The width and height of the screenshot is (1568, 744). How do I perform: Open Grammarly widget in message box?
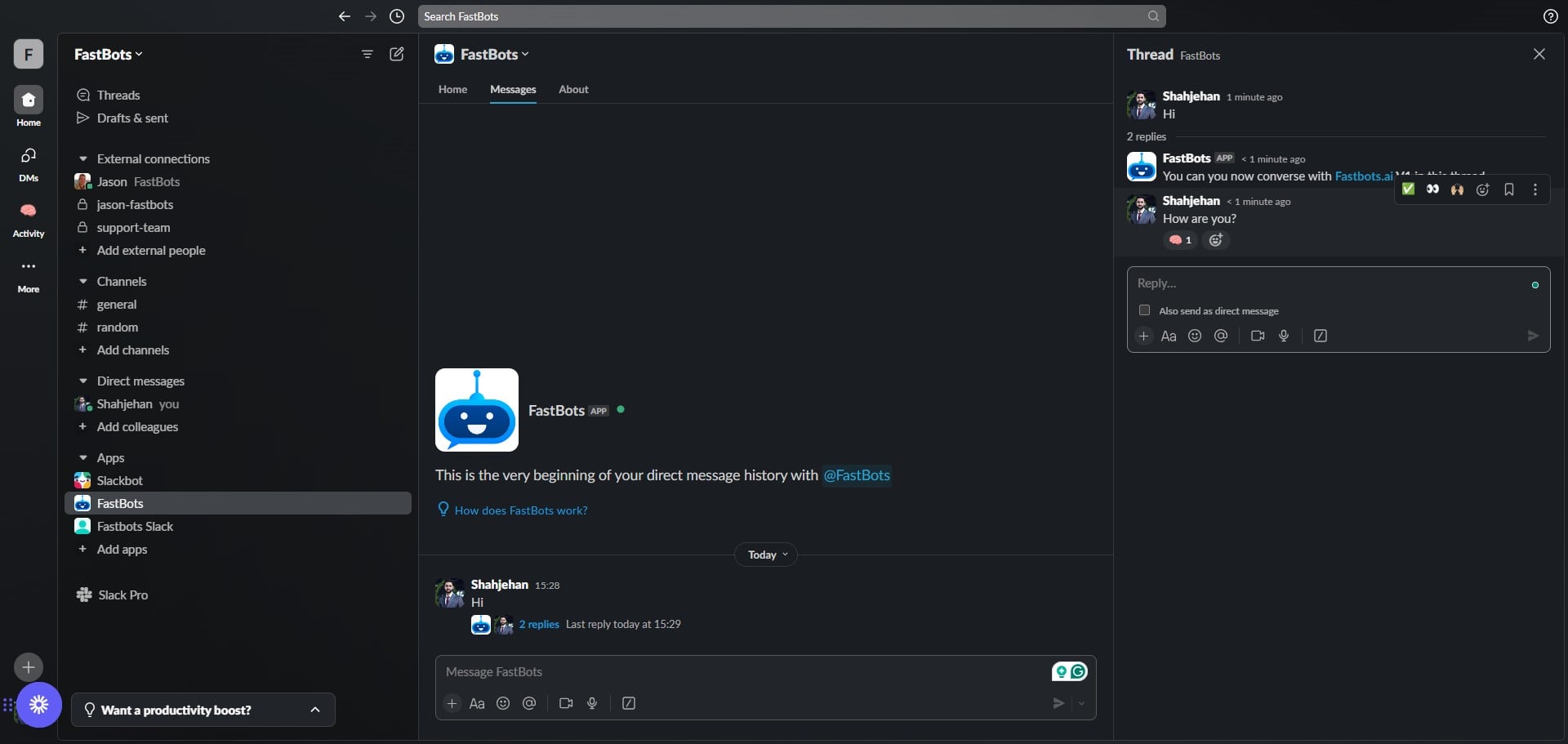click(1070, 671)
